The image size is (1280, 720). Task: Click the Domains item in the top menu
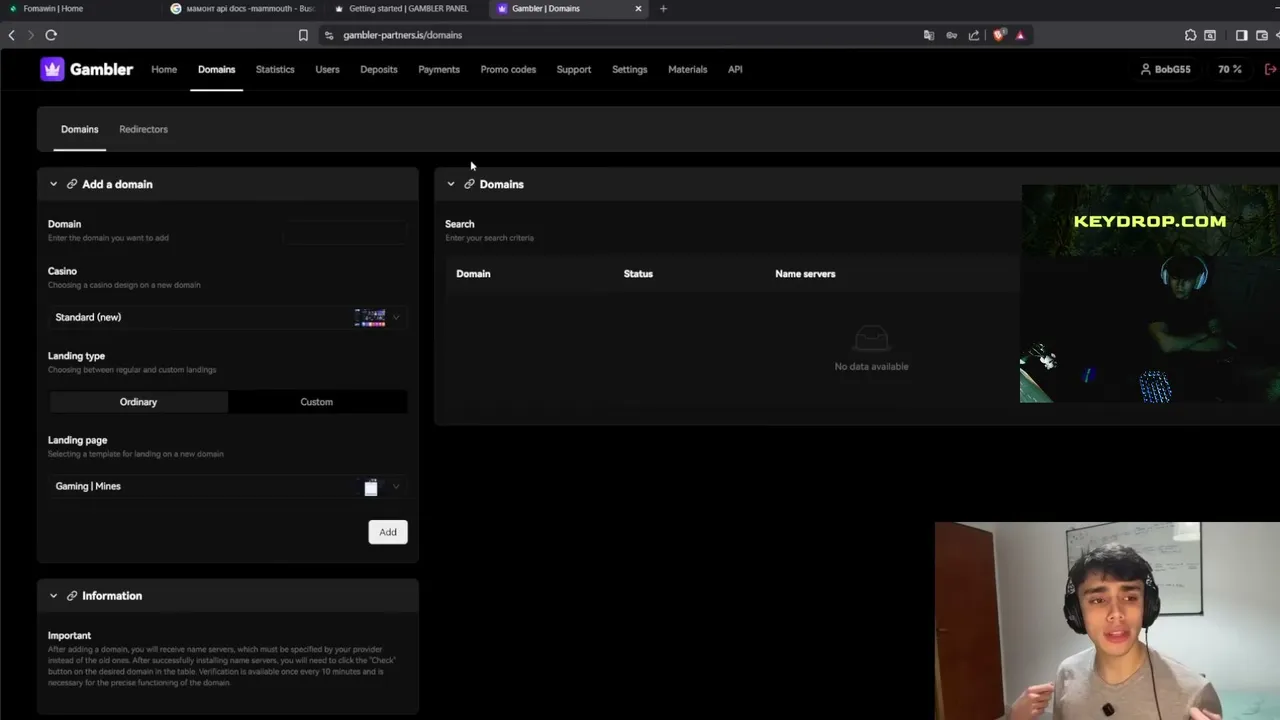point(216,69)
